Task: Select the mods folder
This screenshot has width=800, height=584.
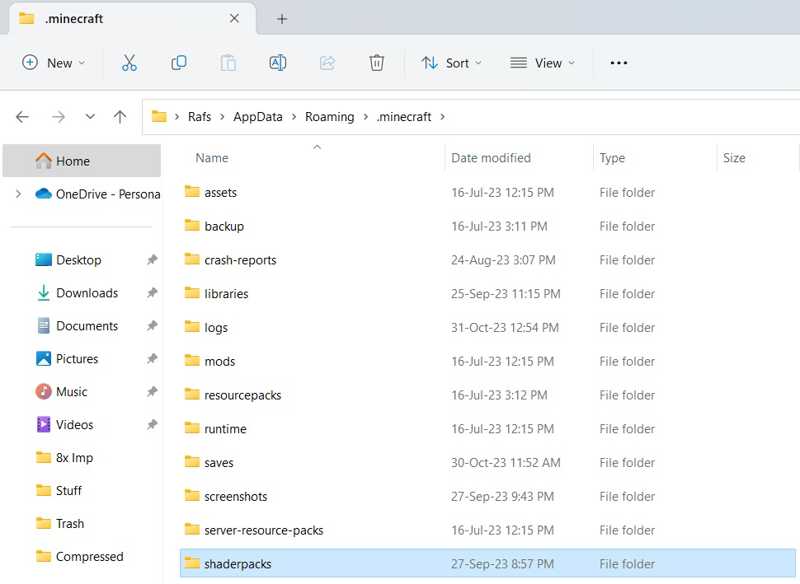Action: tap(488, 361)
